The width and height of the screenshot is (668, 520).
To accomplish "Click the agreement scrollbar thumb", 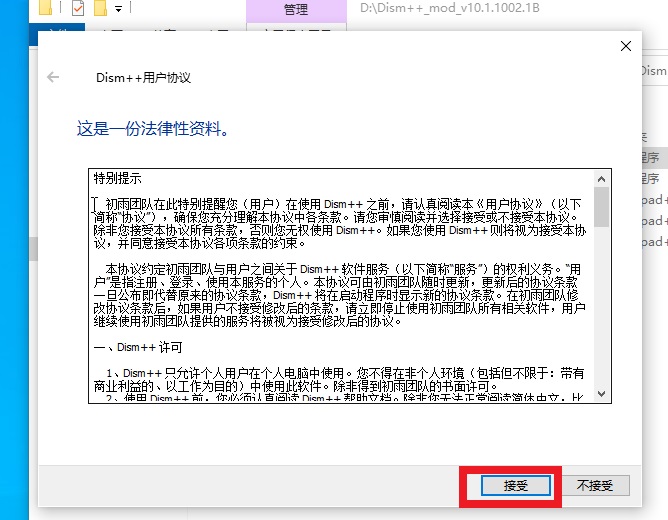I will click(601, 206).
